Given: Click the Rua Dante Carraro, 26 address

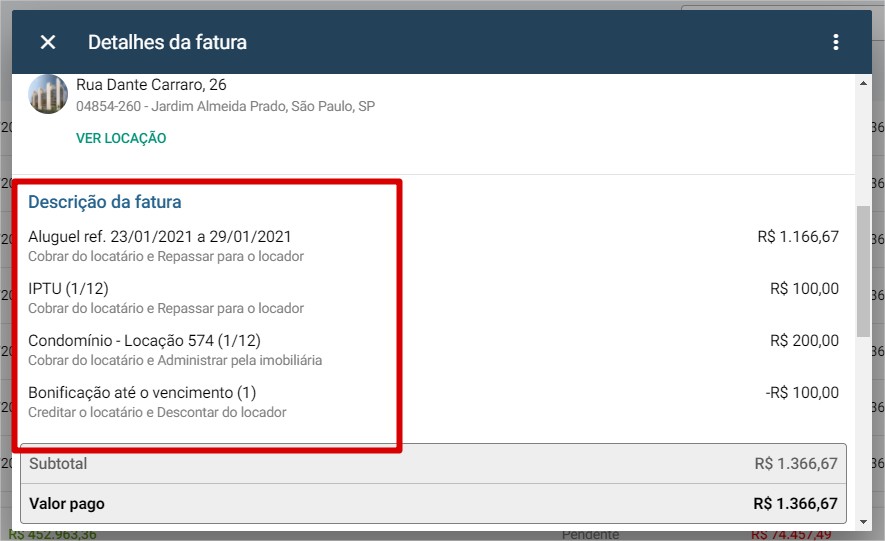Looking at the screenshot, I should pos(151,85).
